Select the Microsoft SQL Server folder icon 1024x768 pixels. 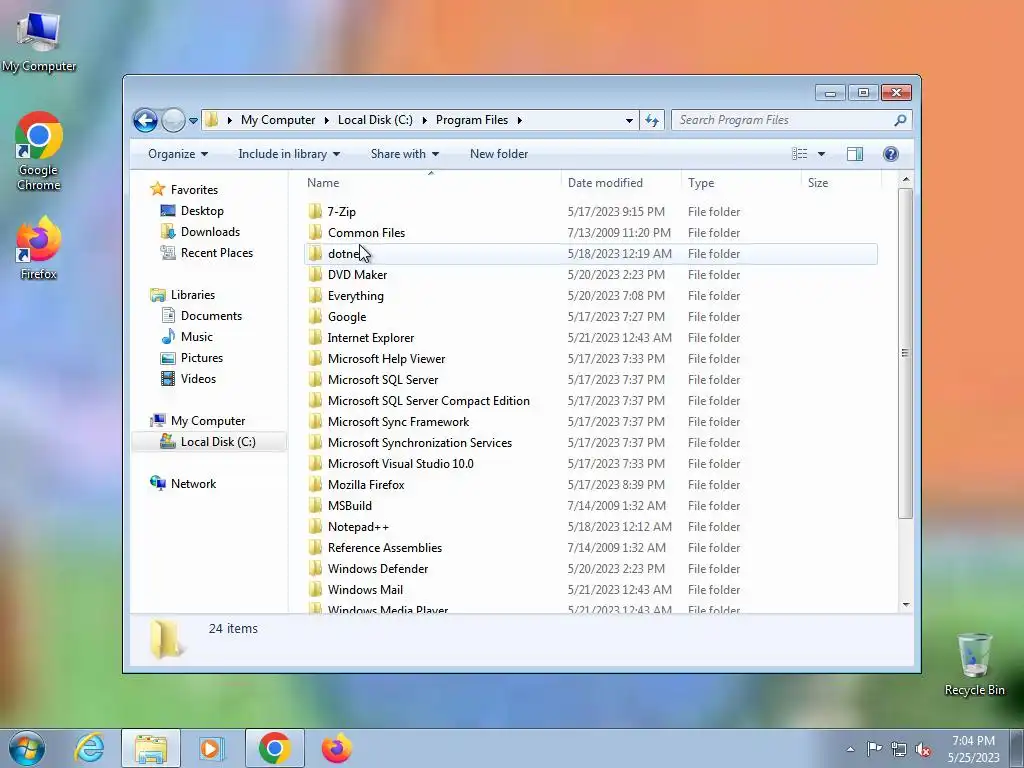point(315,379)
